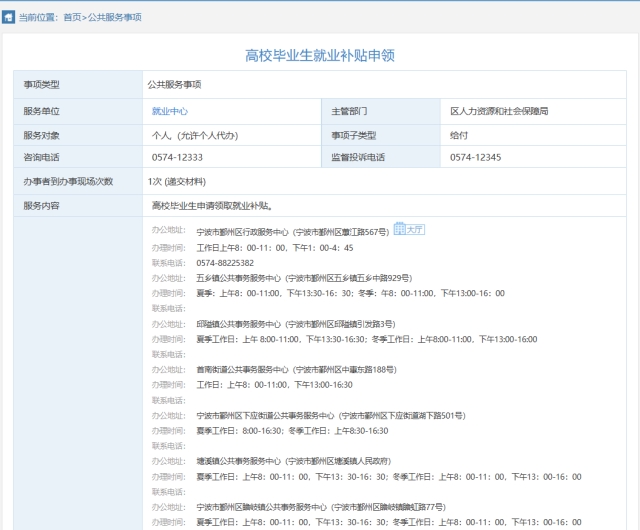Go to 首页 via the breadcrumb

[x=72, y=17]
